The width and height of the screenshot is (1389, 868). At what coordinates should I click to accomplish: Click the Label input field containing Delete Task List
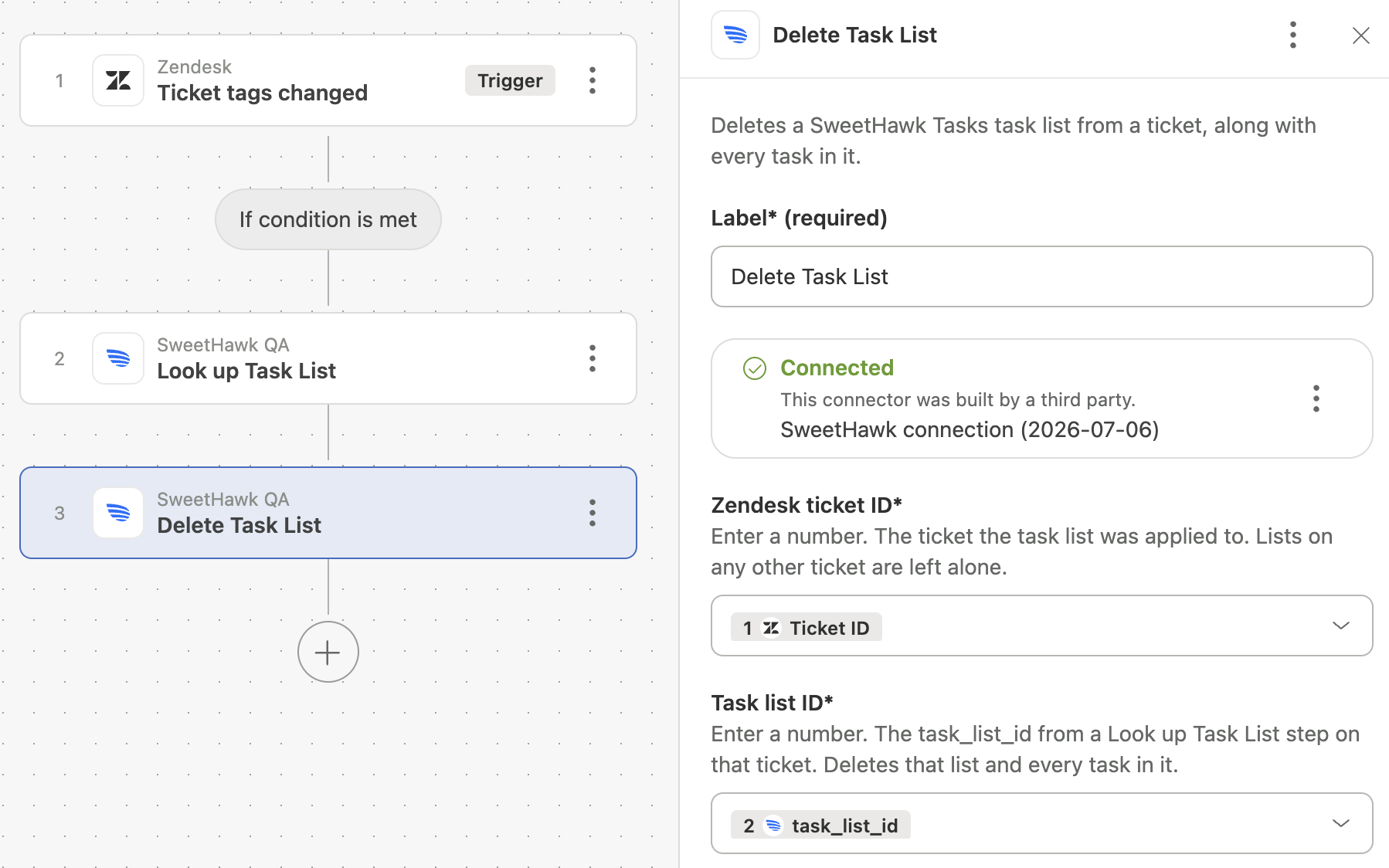point(1042,276)
